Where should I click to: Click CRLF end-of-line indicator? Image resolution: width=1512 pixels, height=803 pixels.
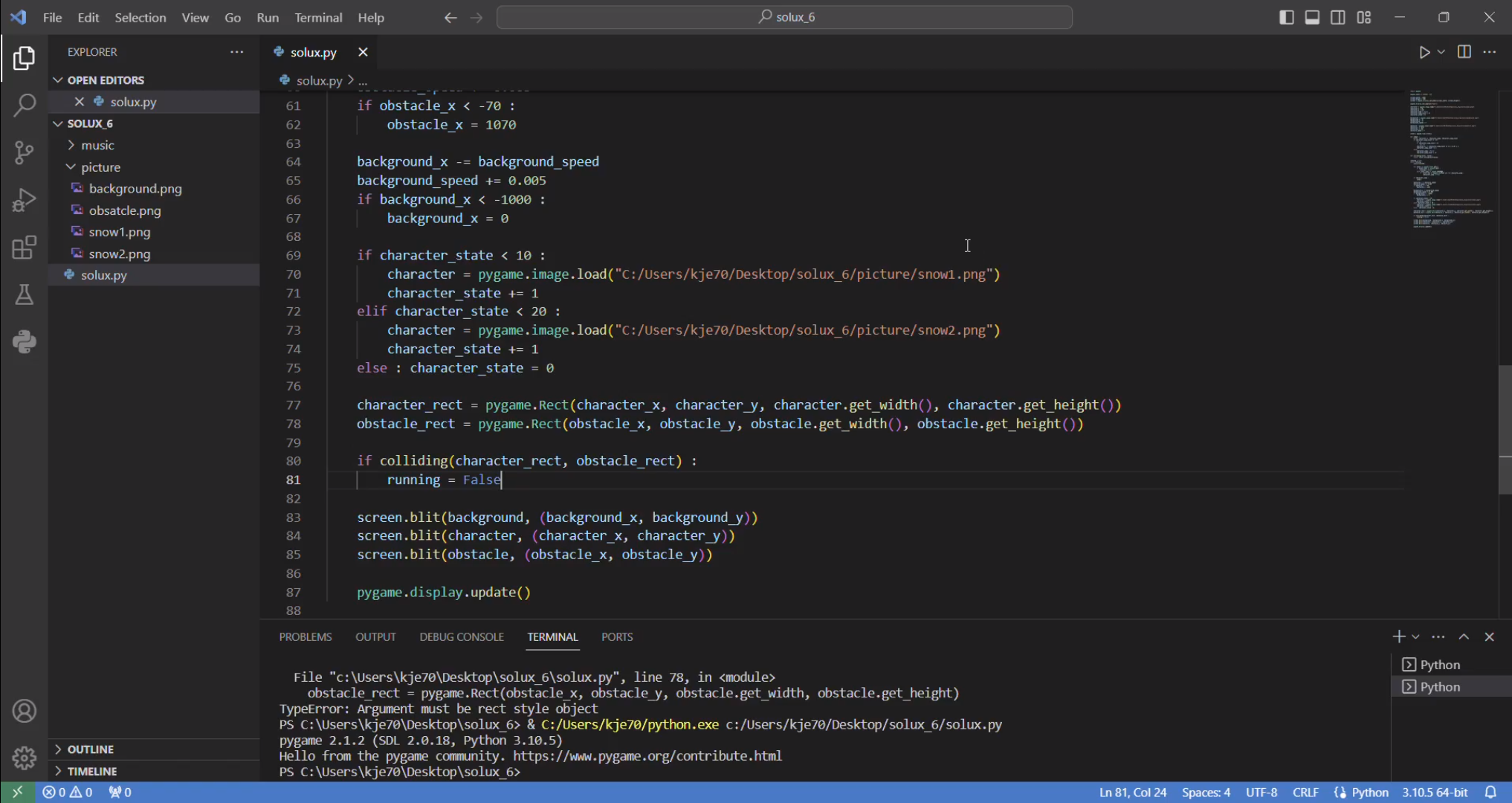coord(1305,793)
